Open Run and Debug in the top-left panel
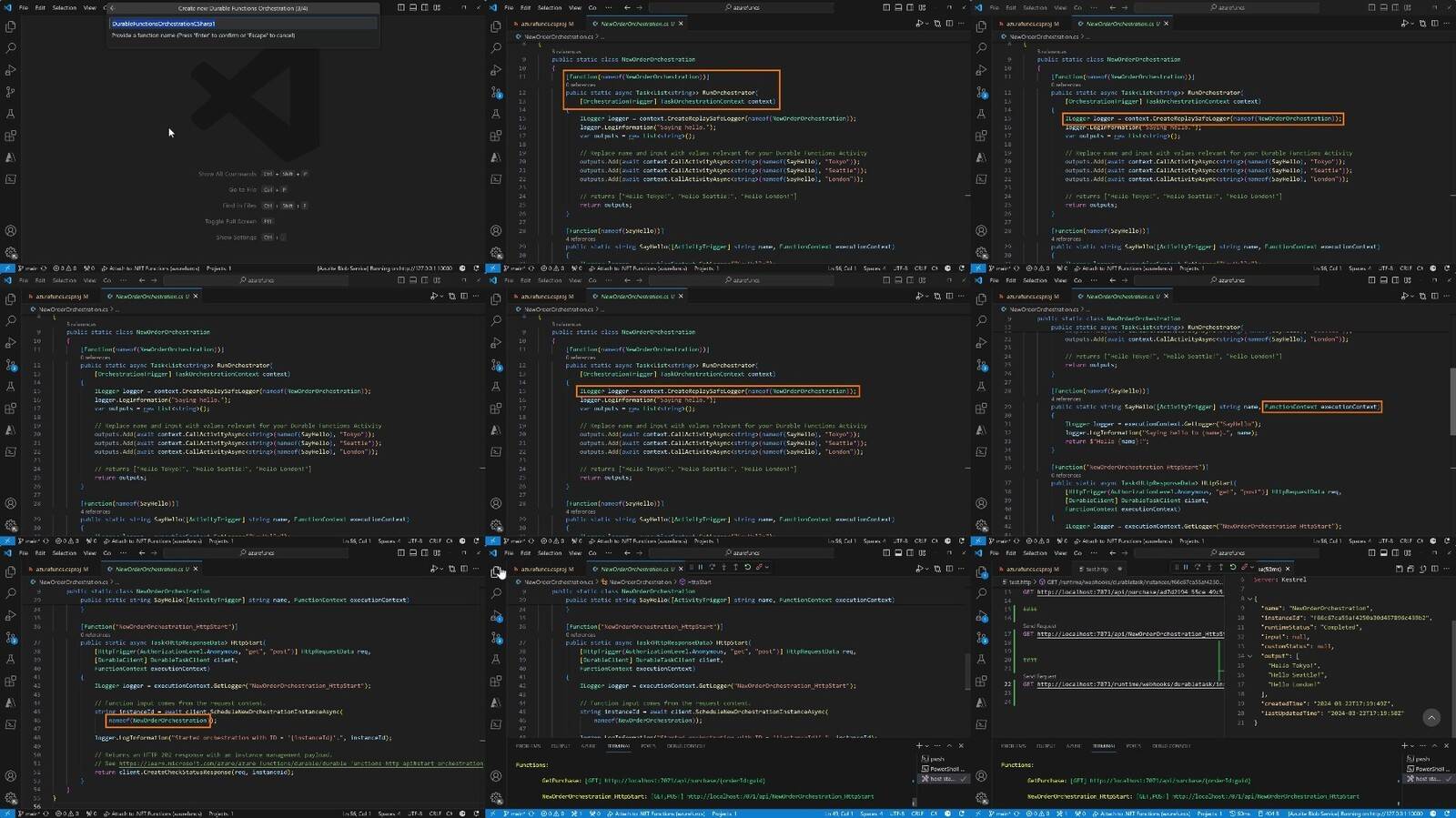This screenshot has width=1456, height=818. tap(11, 70)
